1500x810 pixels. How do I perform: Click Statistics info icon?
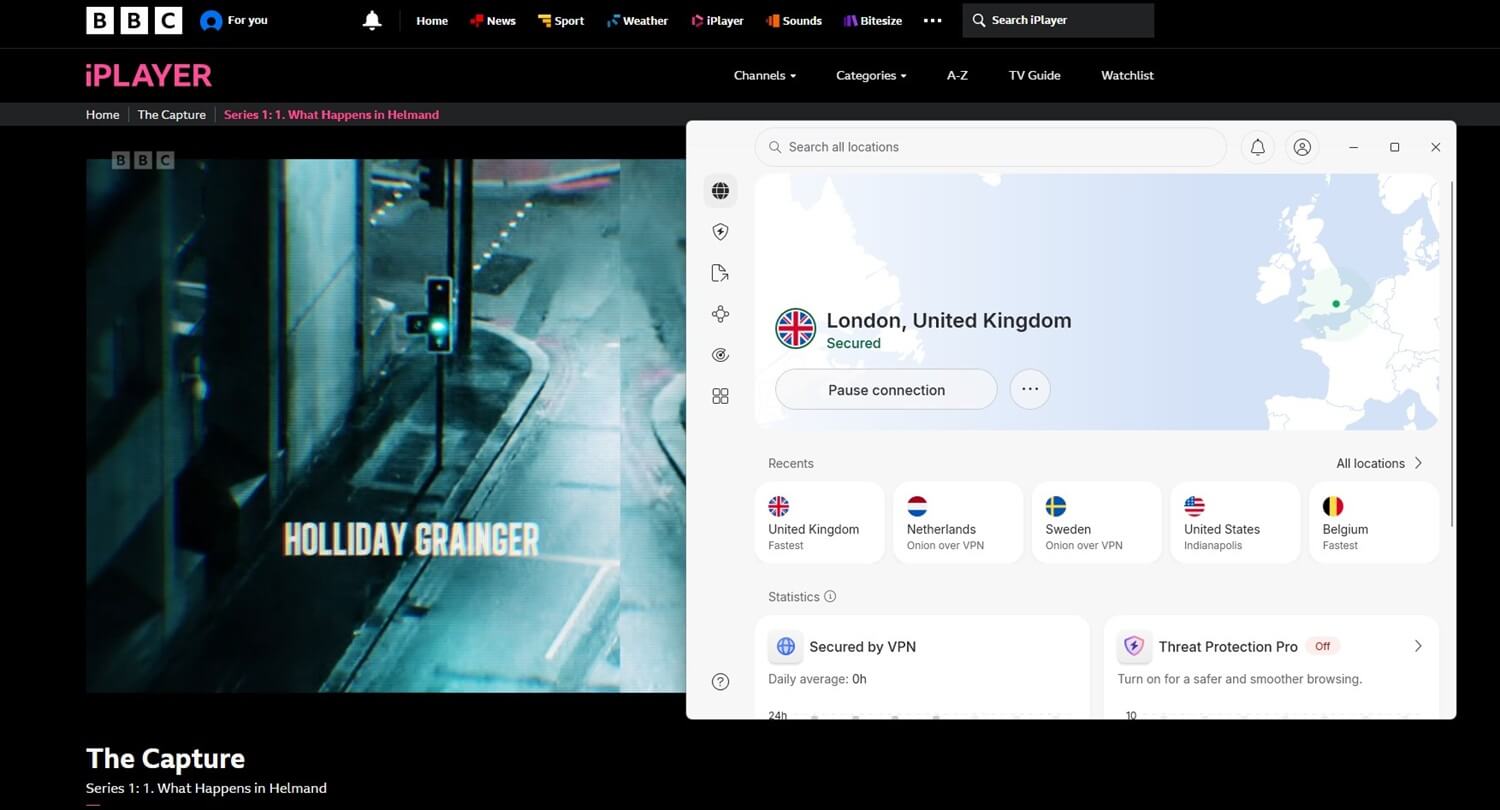[x=830, y=596]
